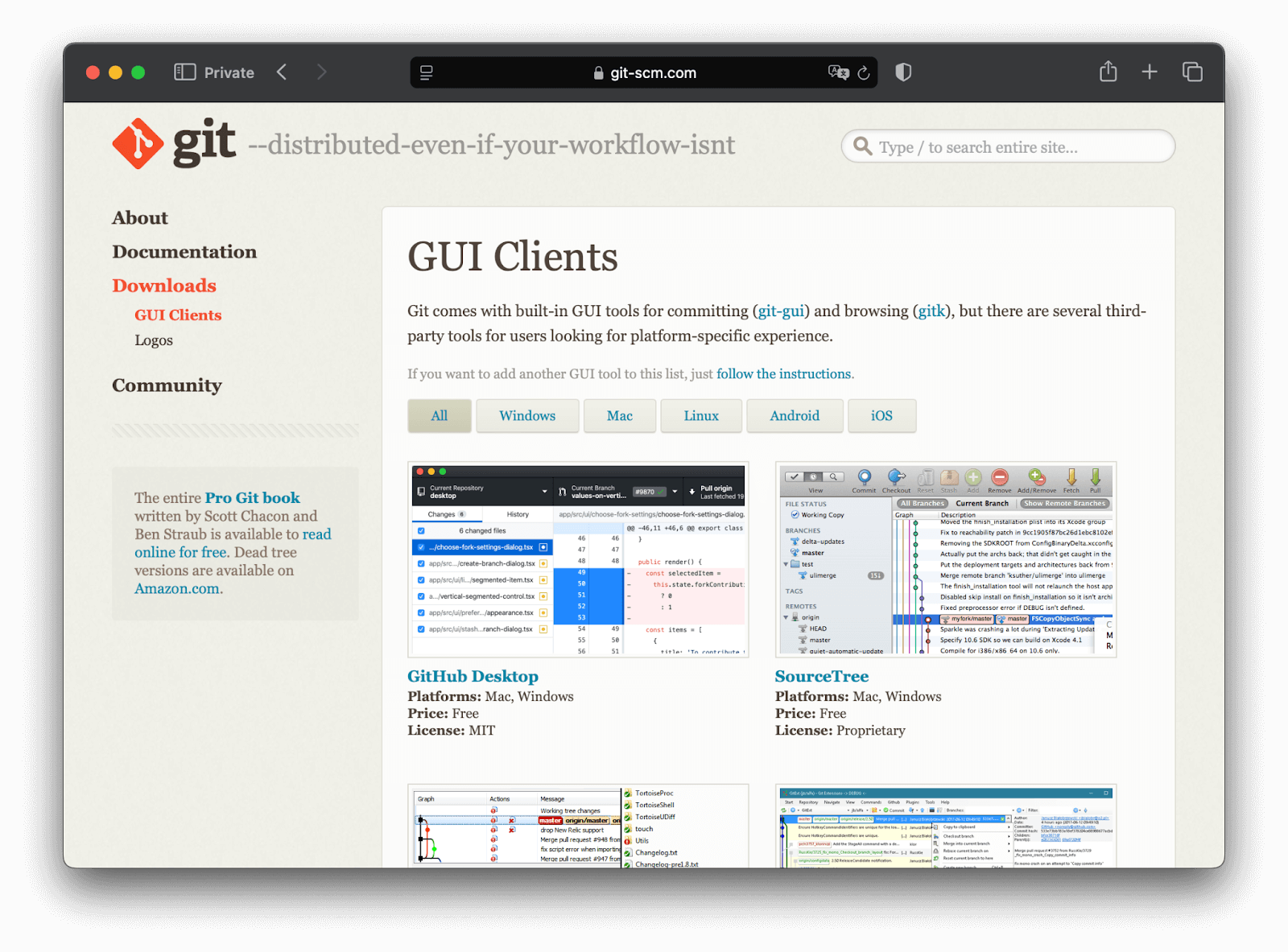Image resolution: width=1288 pixels, height=952 pixels.
Task: Click the git wordmark text
Action: 204,143
